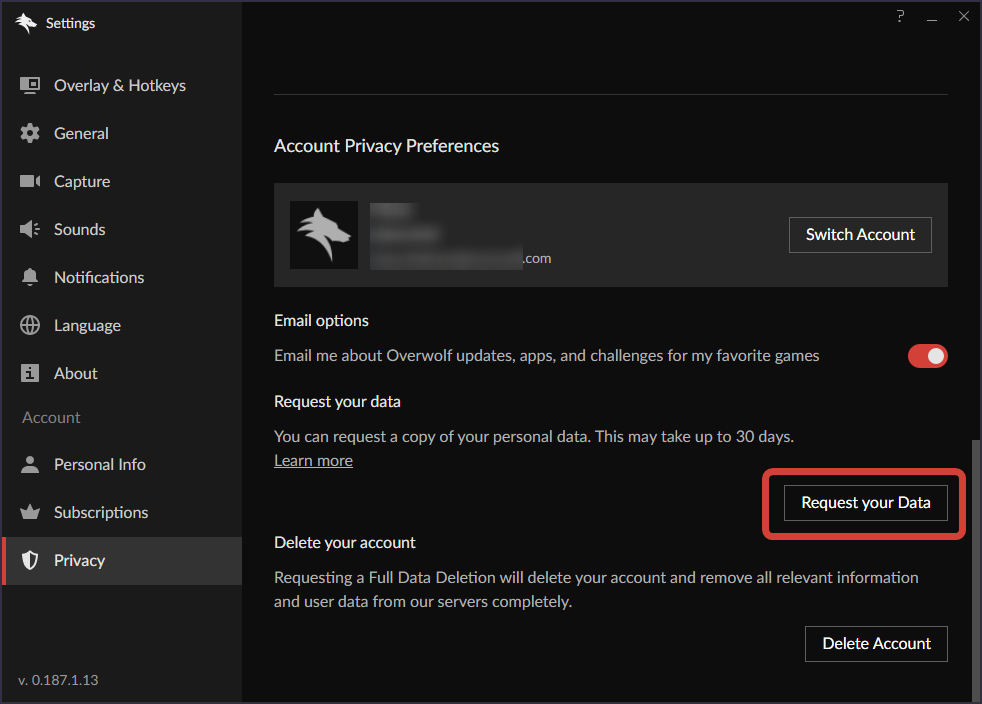Click the Sounds speaker icon
Screen dimensions: 982x704
pyautogui.click(x=29, y=229)
